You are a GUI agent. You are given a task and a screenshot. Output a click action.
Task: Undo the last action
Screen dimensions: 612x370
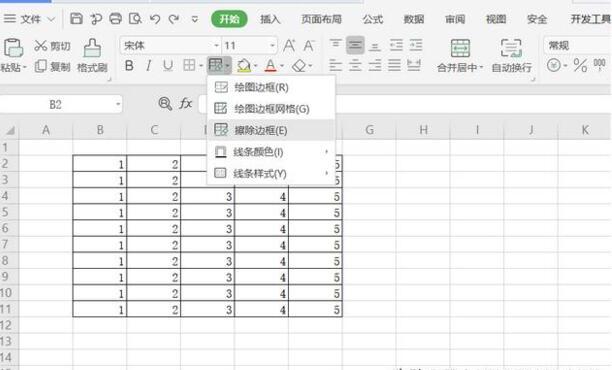click(155, 19)
